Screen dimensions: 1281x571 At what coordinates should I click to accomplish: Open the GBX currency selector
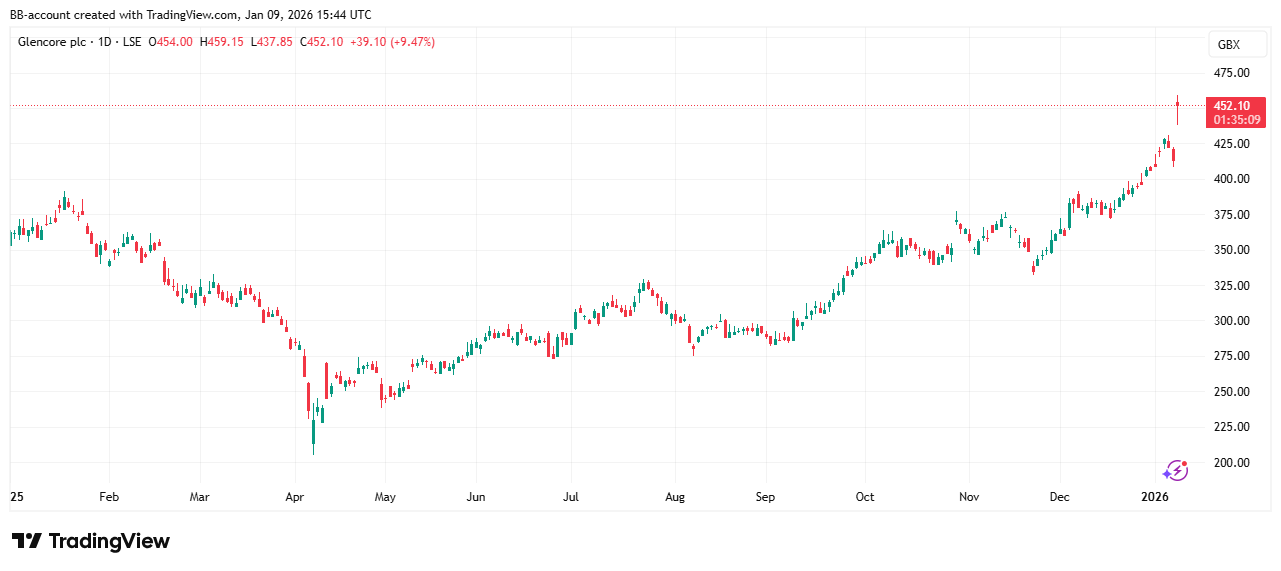1228,45
